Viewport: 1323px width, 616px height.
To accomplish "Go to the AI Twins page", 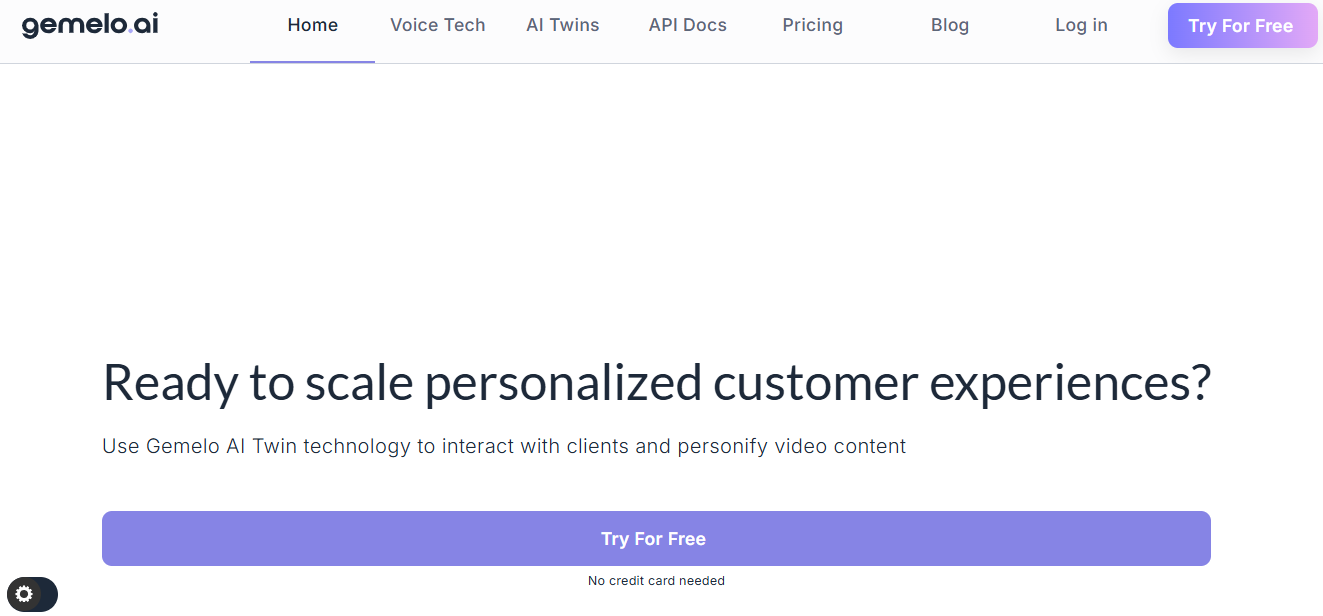I will [562, 26].
